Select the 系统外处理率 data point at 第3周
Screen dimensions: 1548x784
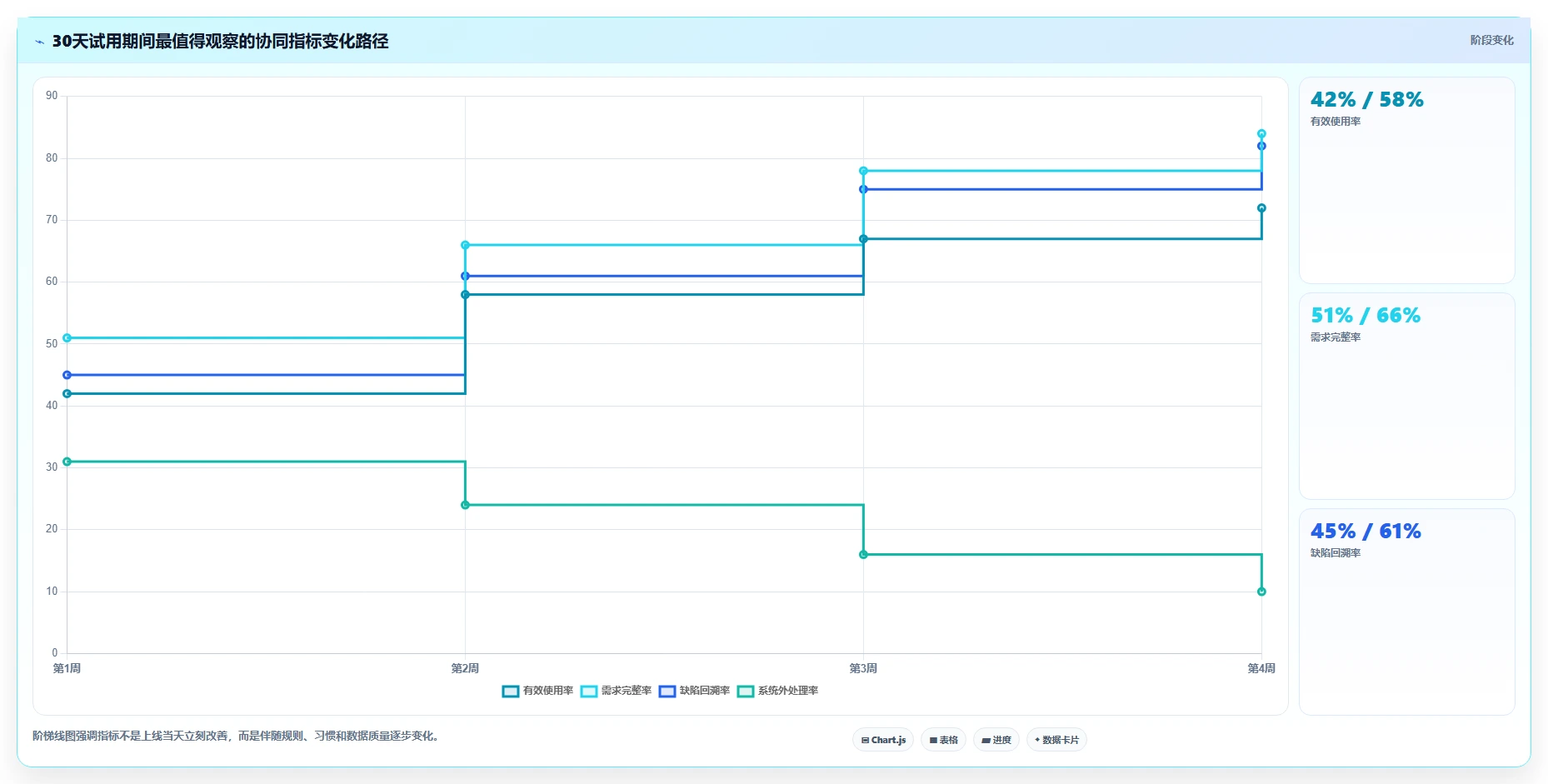coord(863,555)
